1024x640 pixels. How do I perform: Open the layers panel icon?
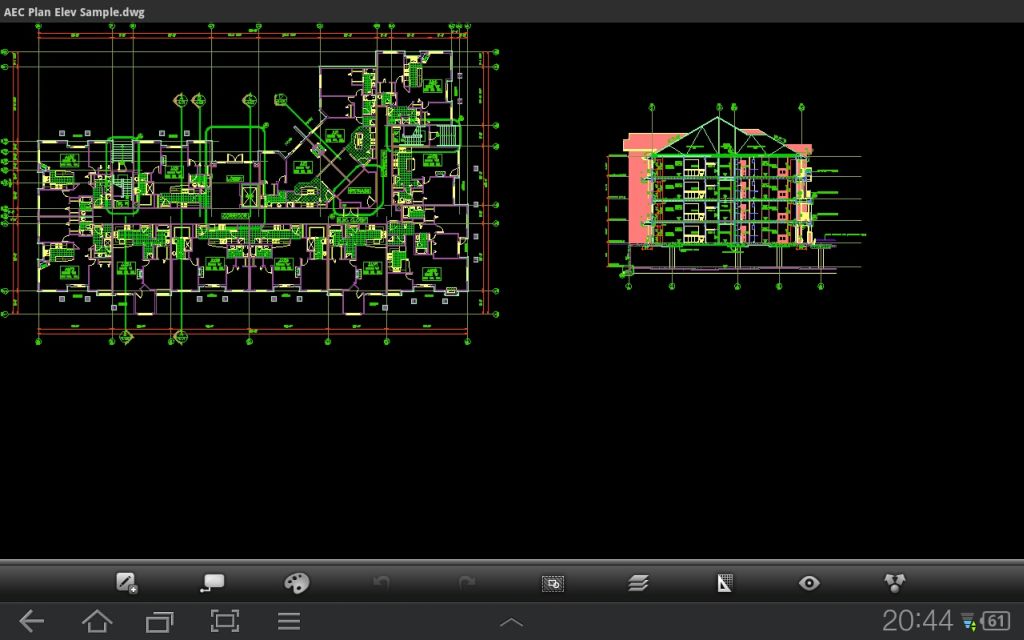(x=638, y=583)
